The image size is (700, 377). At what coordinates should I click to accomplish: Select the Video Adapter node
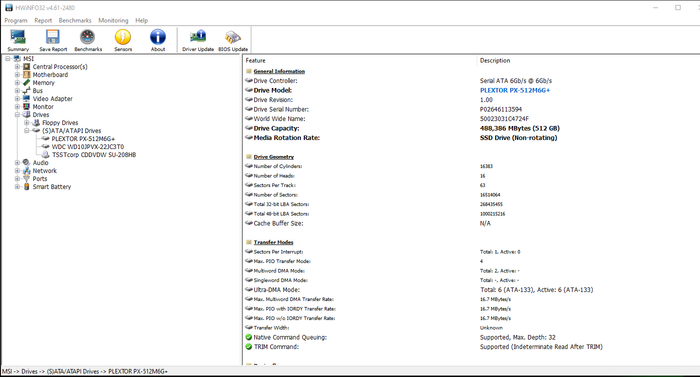[52, 99]
